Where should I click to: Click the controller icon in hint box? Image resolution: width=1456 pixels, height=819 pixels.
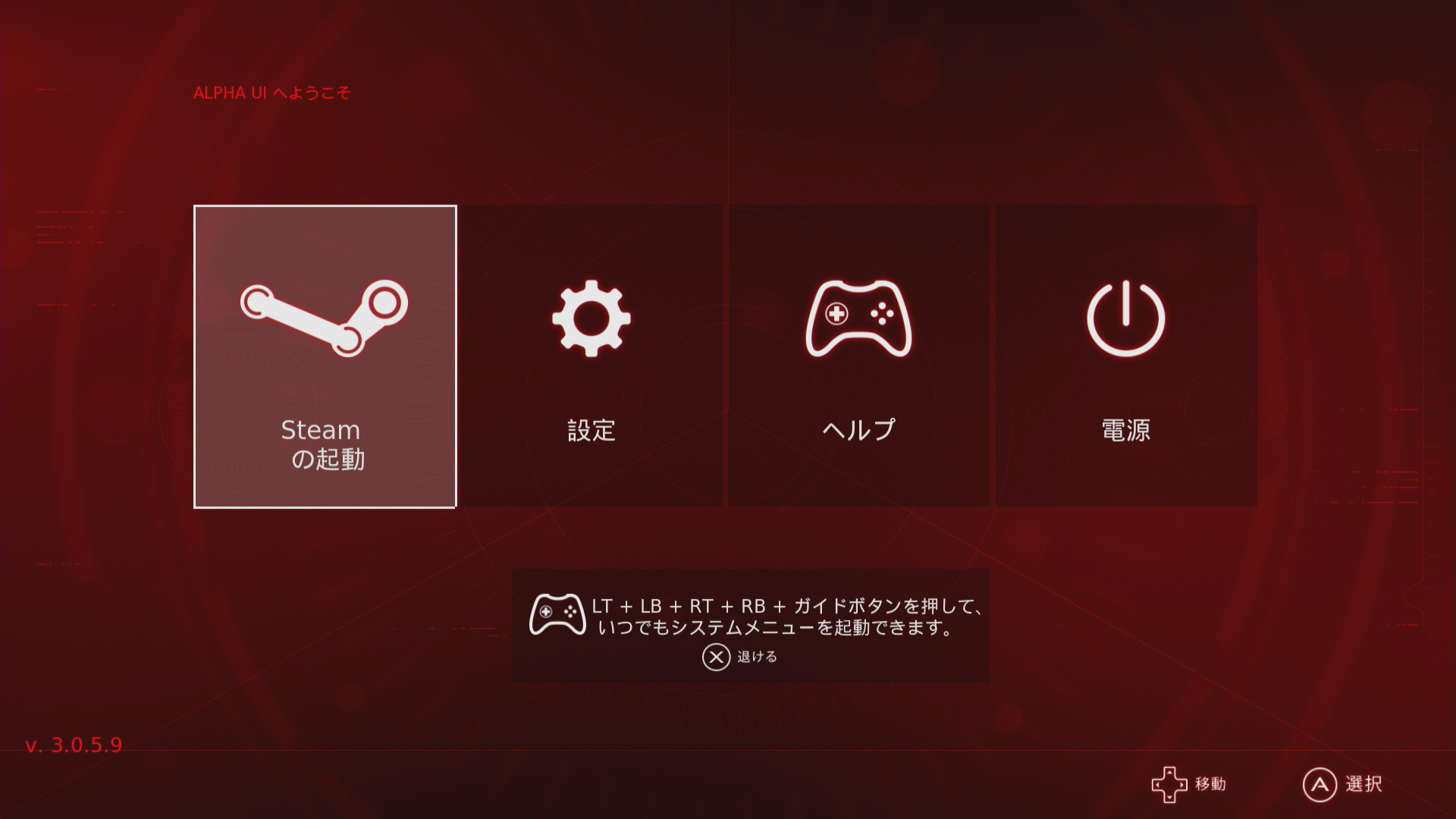tap(557, 614)
